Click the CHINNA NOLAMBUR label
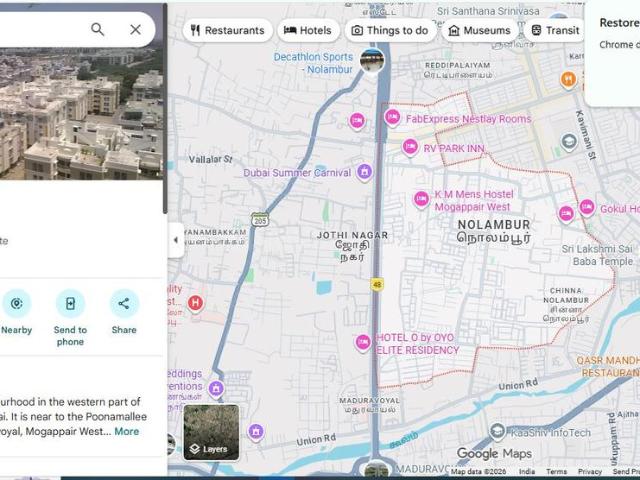 tap(566, 305)
